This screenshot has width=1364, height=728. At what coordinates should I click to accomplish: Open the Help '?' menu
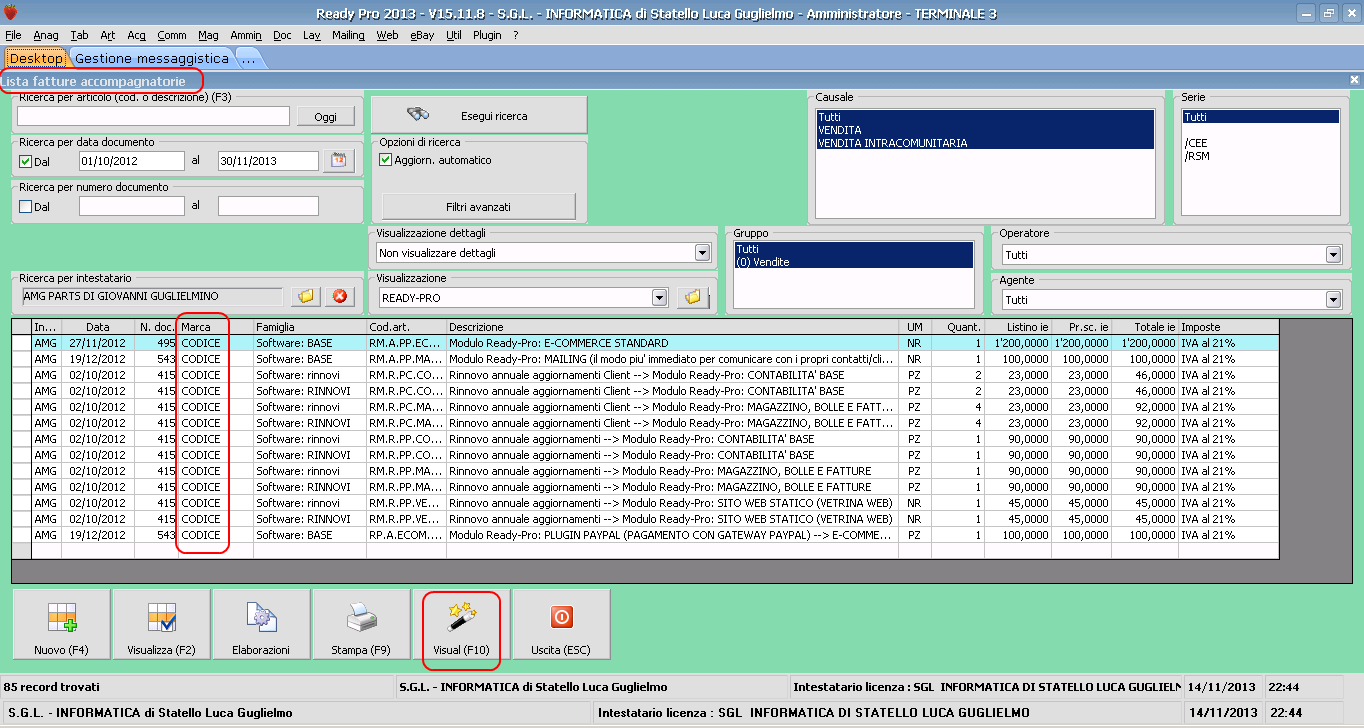[x=516, y=35]
